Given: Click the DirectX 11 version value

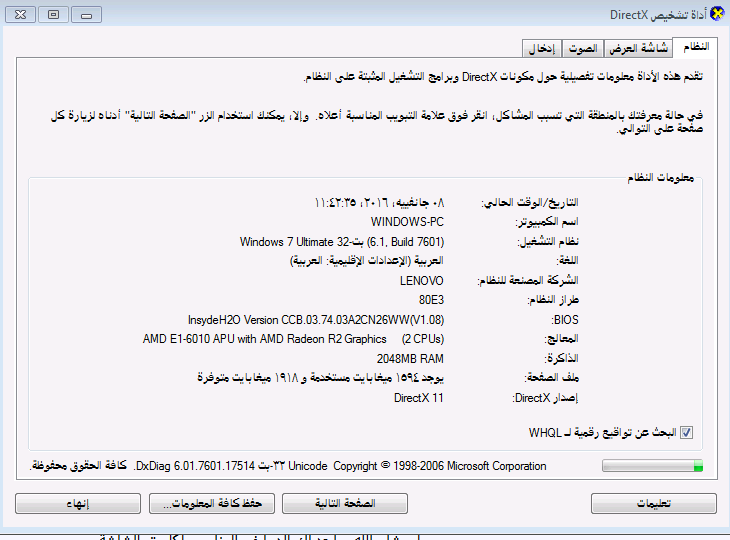Looking at the screenshot, I should (x=419, y=398).
